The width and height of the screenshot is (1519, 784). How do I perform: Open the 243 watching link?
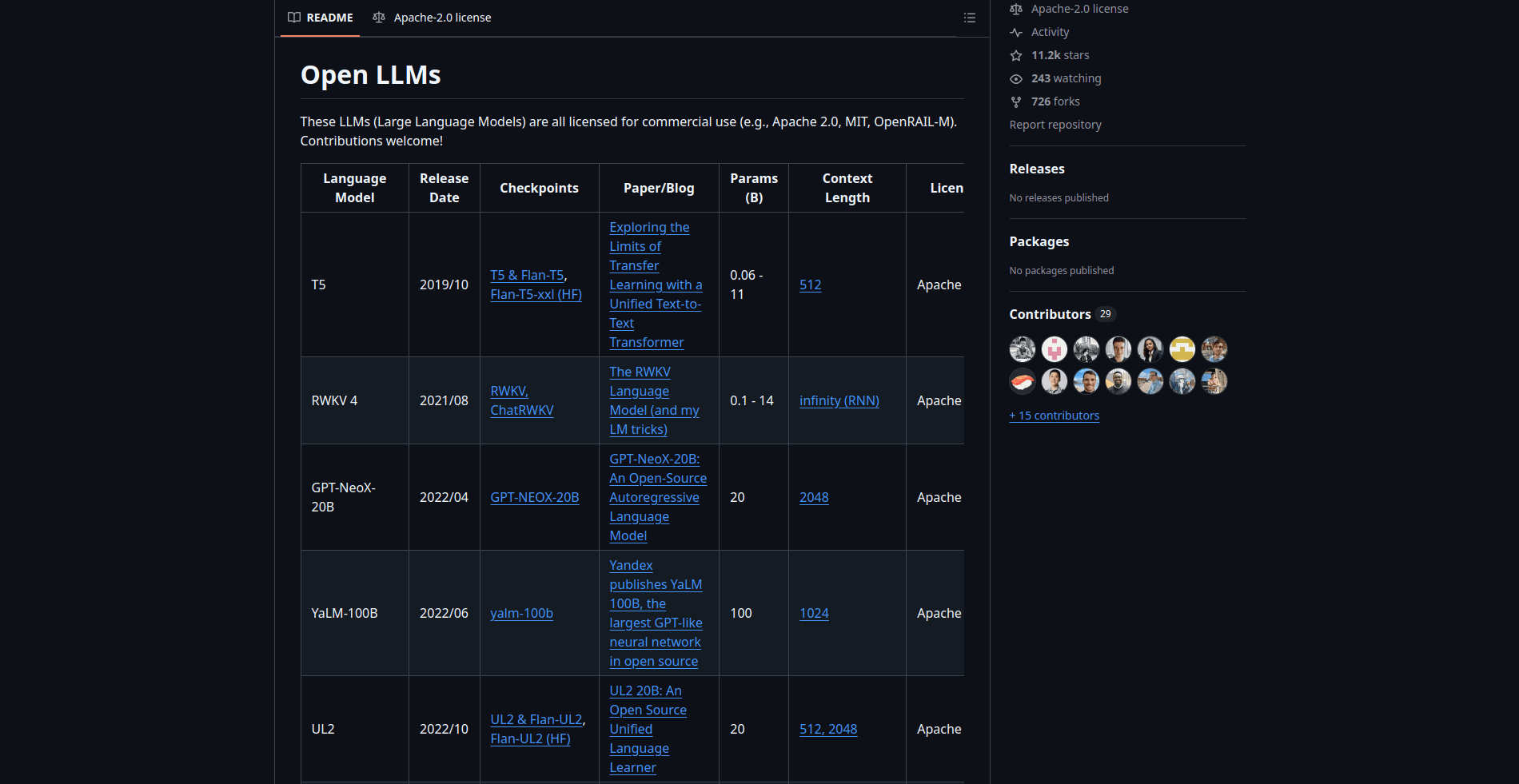tap(1066, 78)
